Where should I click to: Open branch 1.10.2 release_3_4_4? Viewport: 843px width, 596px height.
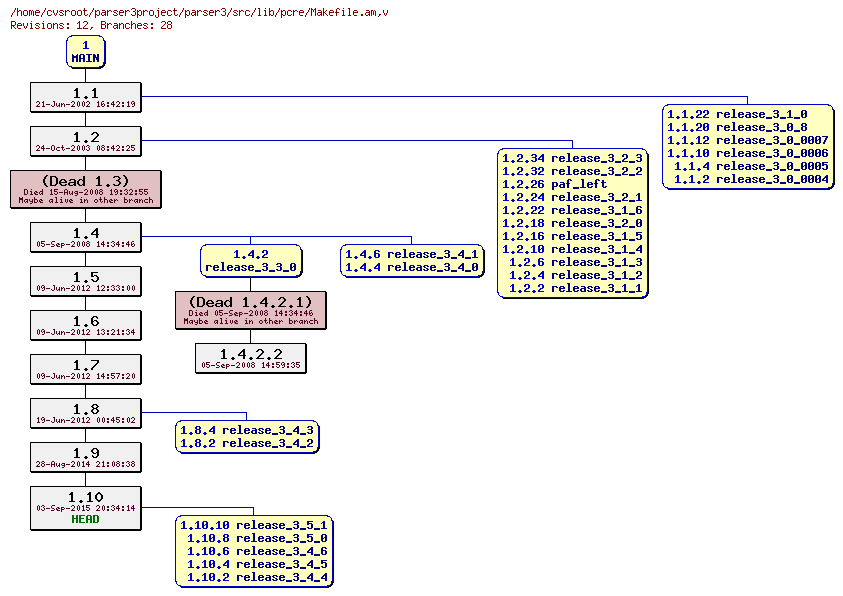click(x=257, y=577)
